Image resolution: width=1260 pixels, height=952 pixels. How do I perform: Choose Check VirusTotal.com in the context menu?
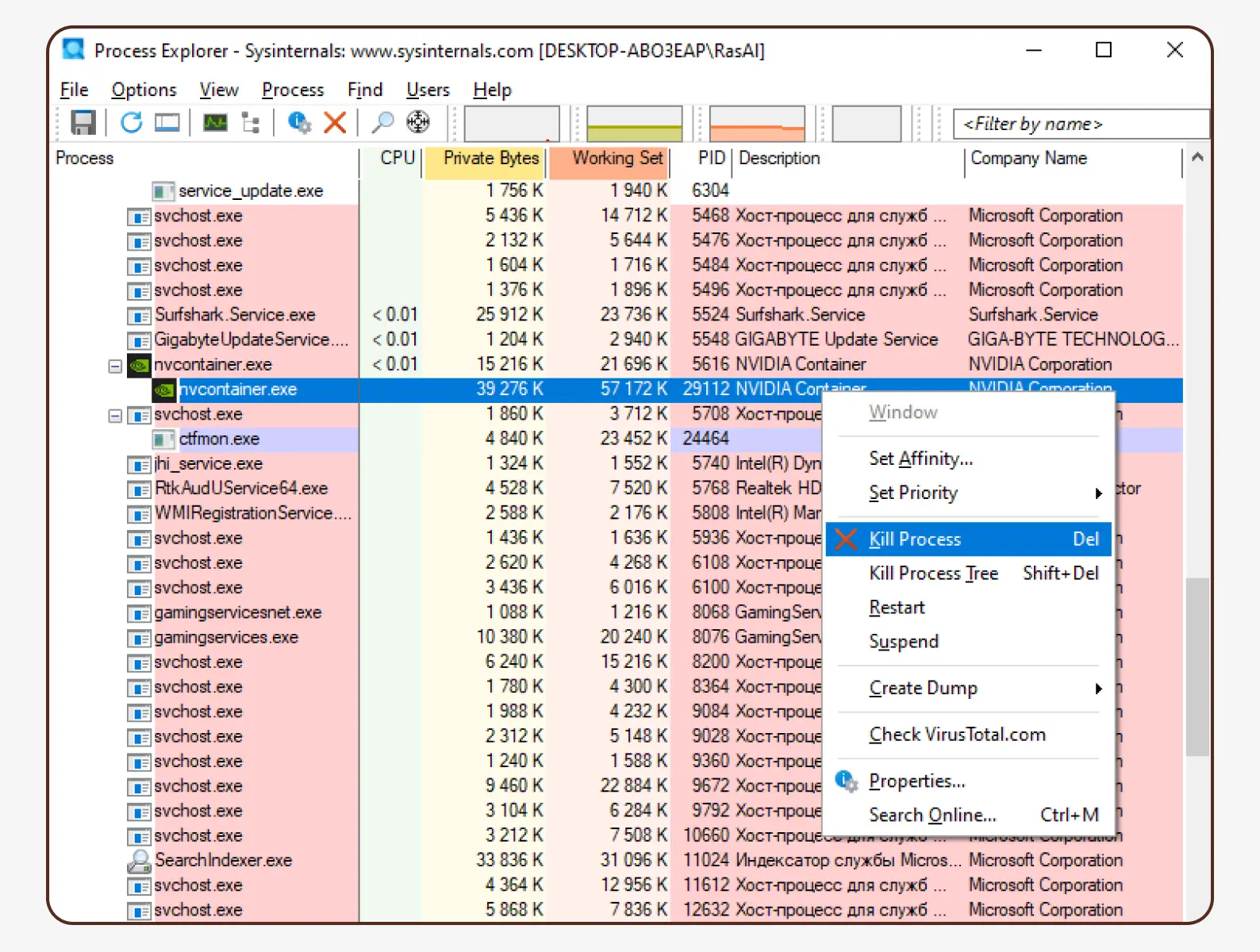tap(969, 735)
